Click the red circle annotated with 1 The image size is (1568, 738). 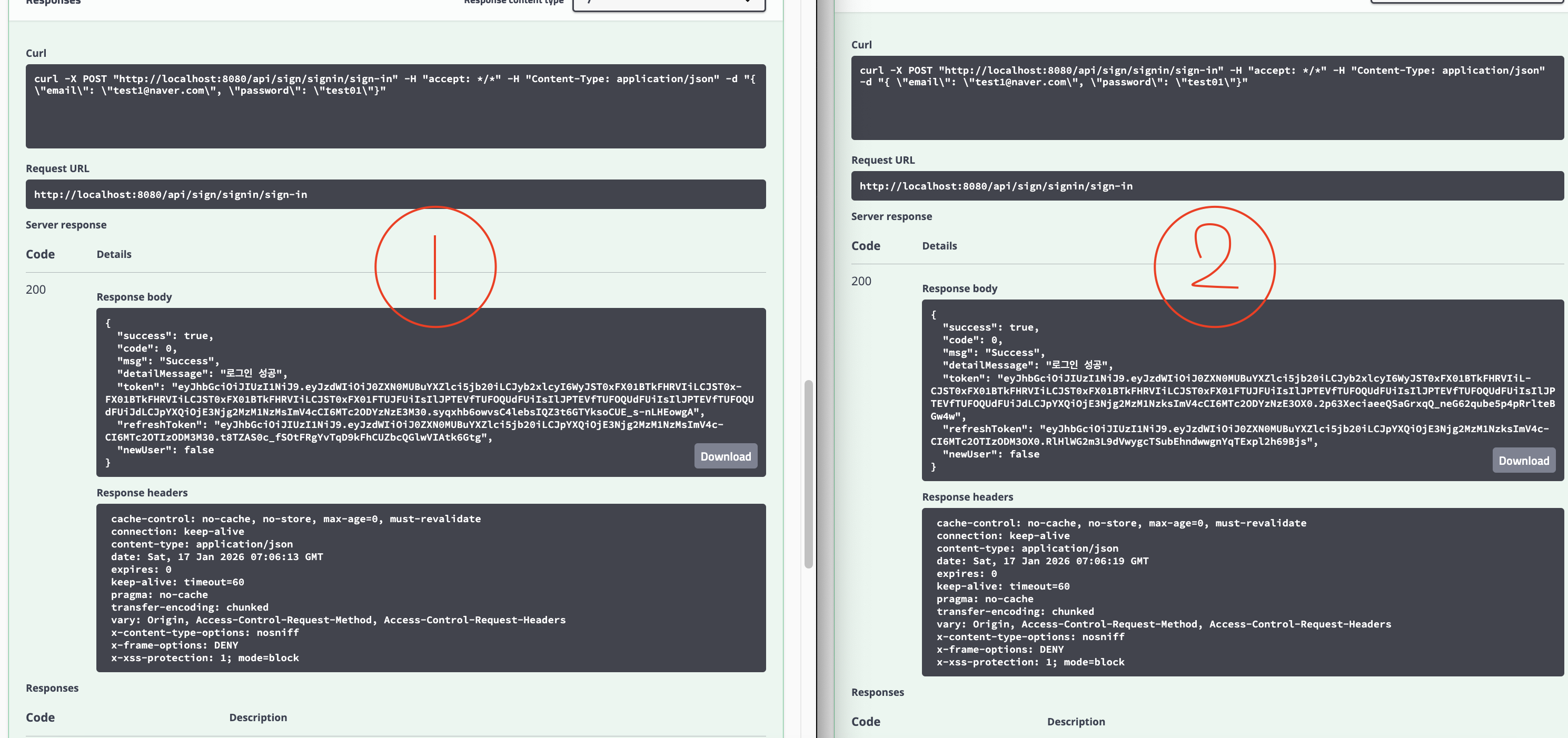tap(435, 267)
